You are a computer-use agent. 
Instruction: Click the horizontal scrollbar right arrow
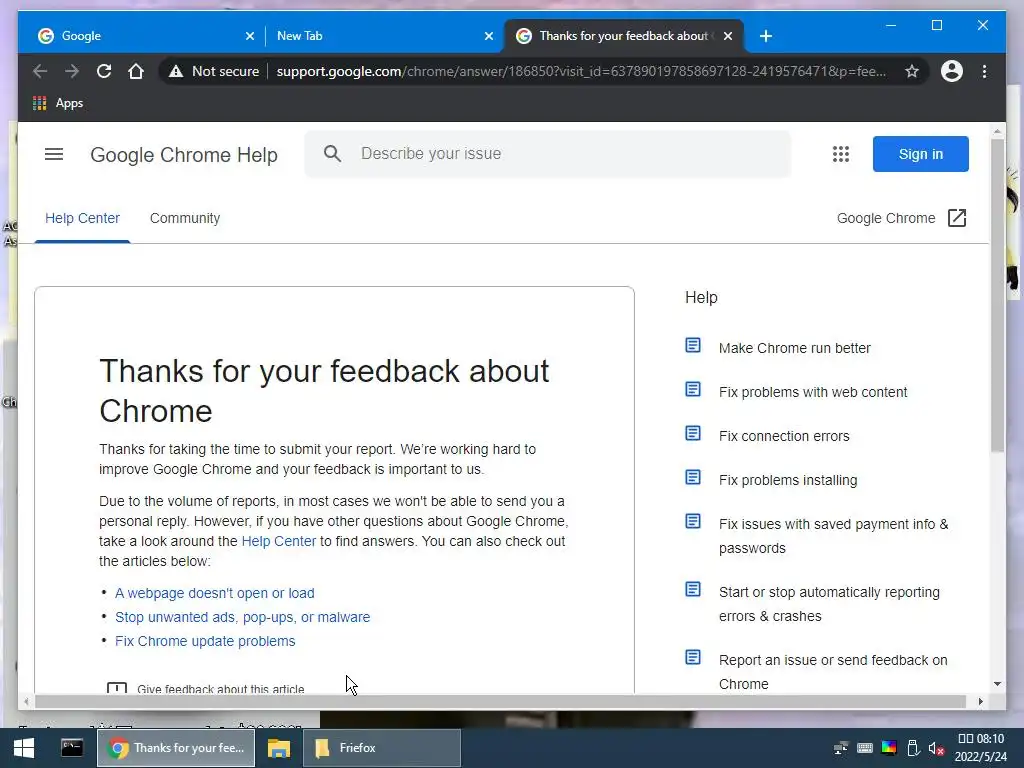[980, 701]
